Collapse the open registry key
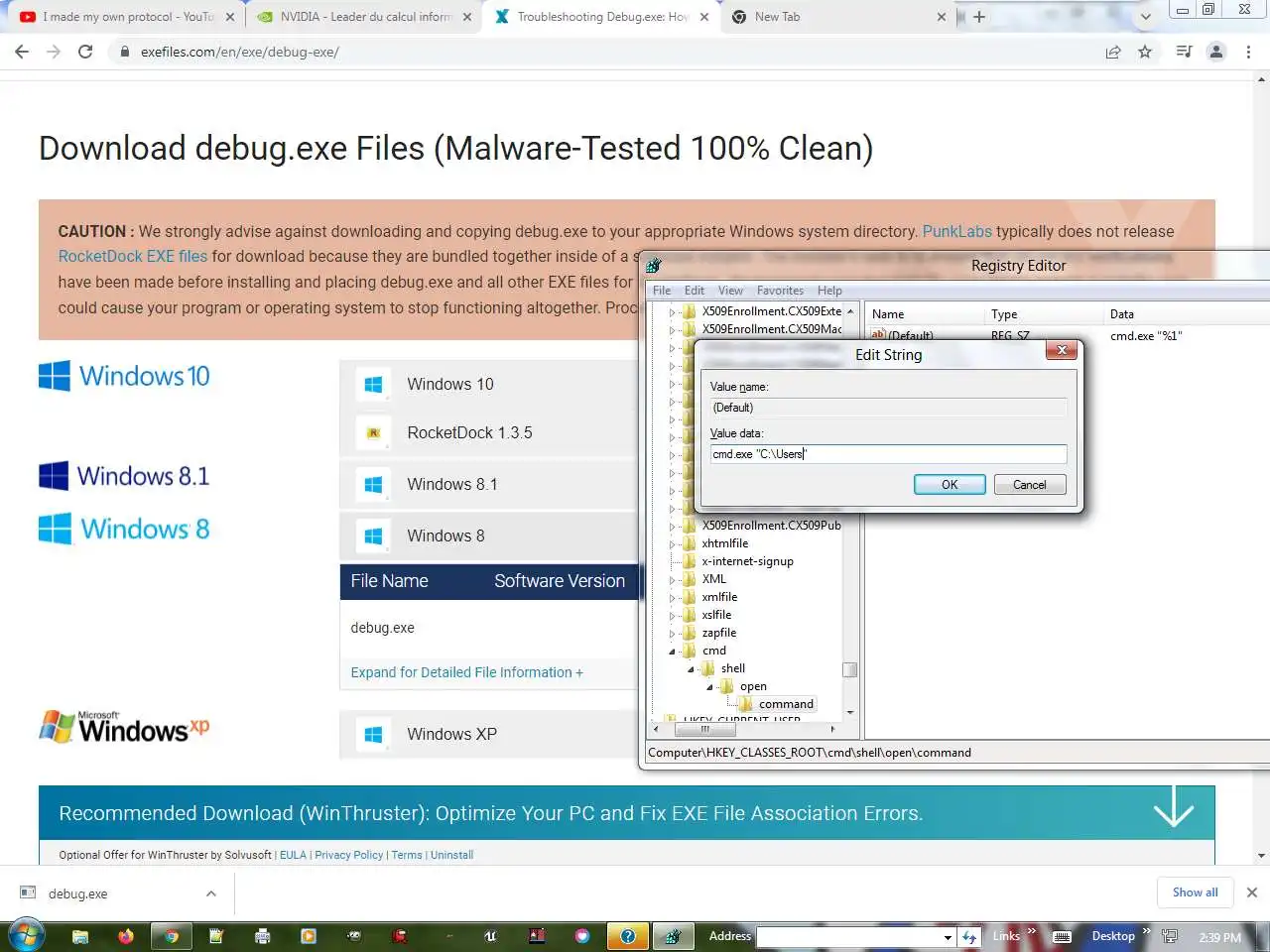The width and height of the screenshot is (1270, 952). pyautogui.click(x=710, y=687)
